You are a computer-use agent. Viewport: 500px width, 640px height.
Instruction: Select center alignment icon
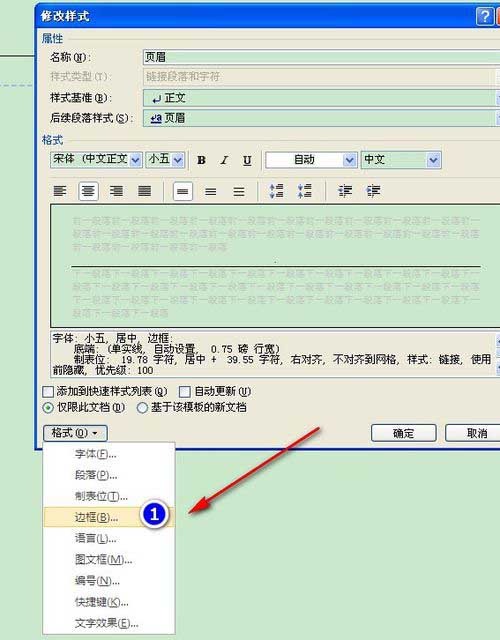point(89,191)
